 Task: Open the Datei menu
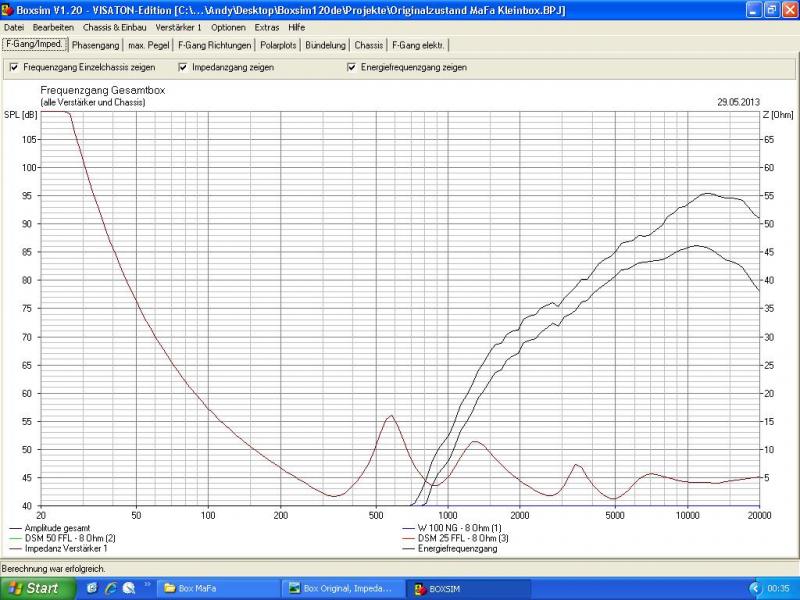pos(14,28)
